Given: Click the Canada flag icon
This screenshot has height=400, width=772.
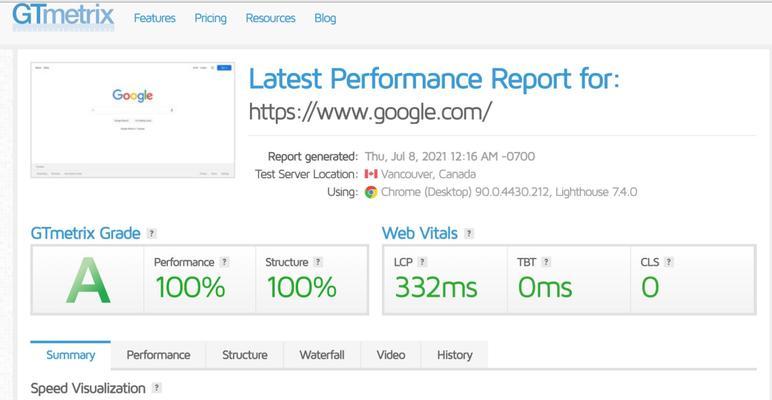Looking at the screenshot, I should [x=371, y=174].
